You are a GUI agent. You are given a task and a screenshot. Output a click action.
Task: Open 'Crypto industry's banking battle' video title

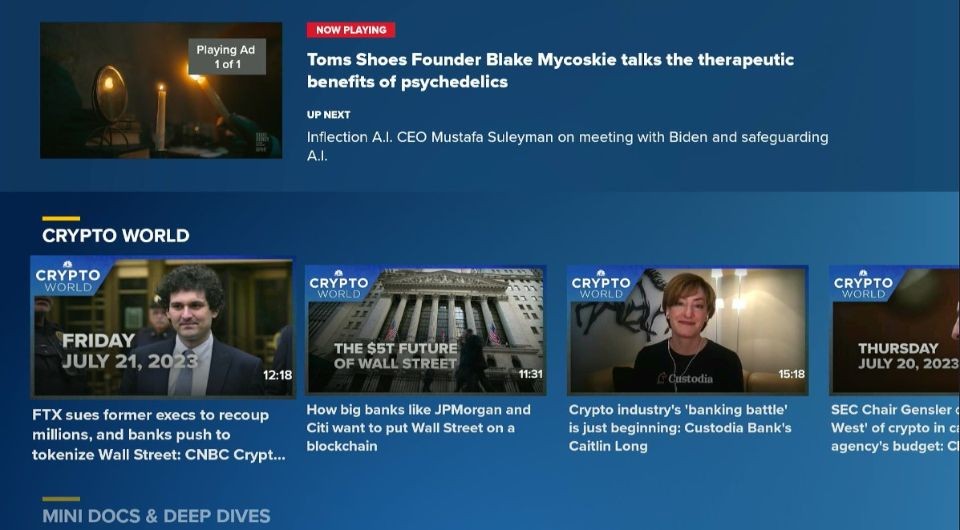(x=680, y=428)
